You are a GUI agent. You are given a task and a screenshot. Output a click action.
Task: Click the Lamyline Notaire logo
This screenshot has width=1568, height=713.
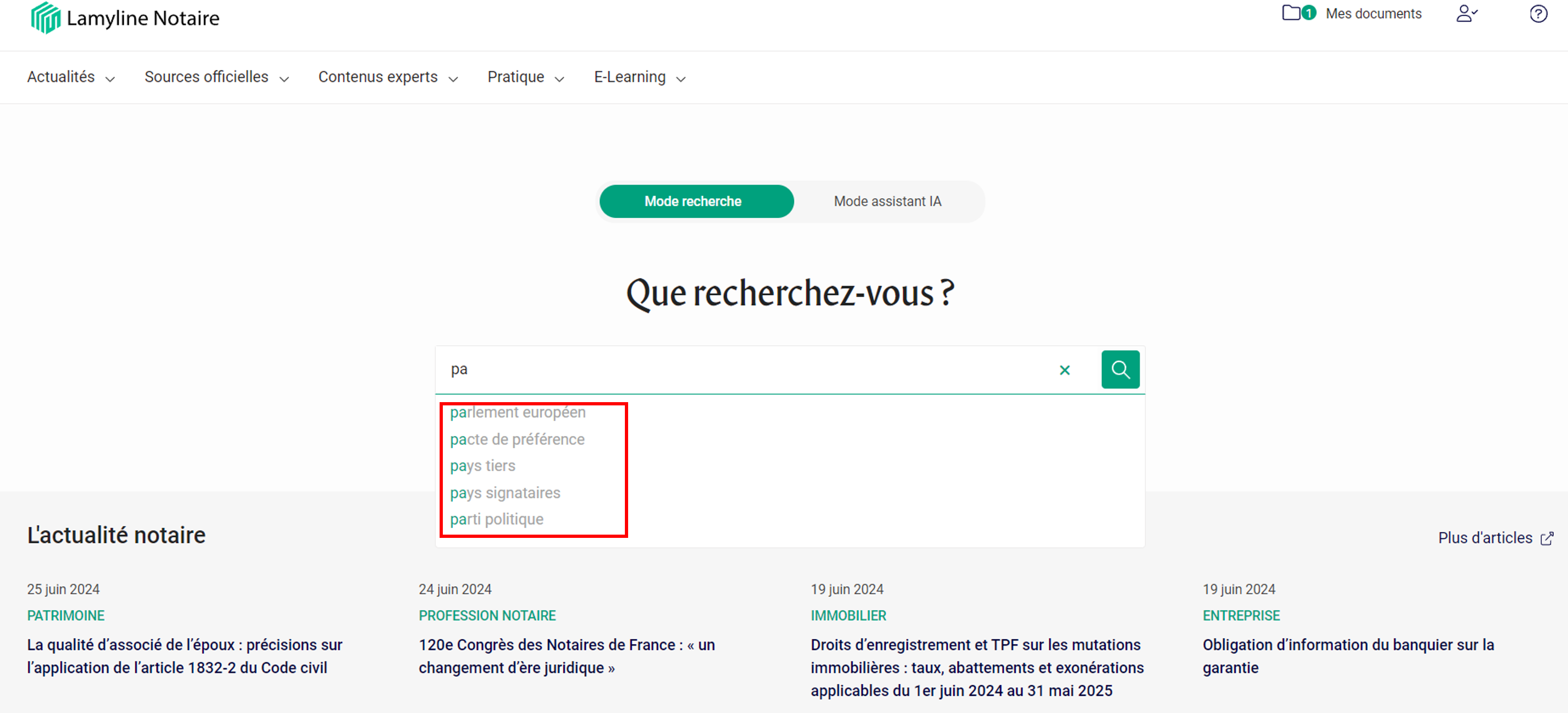pos(124,18)
